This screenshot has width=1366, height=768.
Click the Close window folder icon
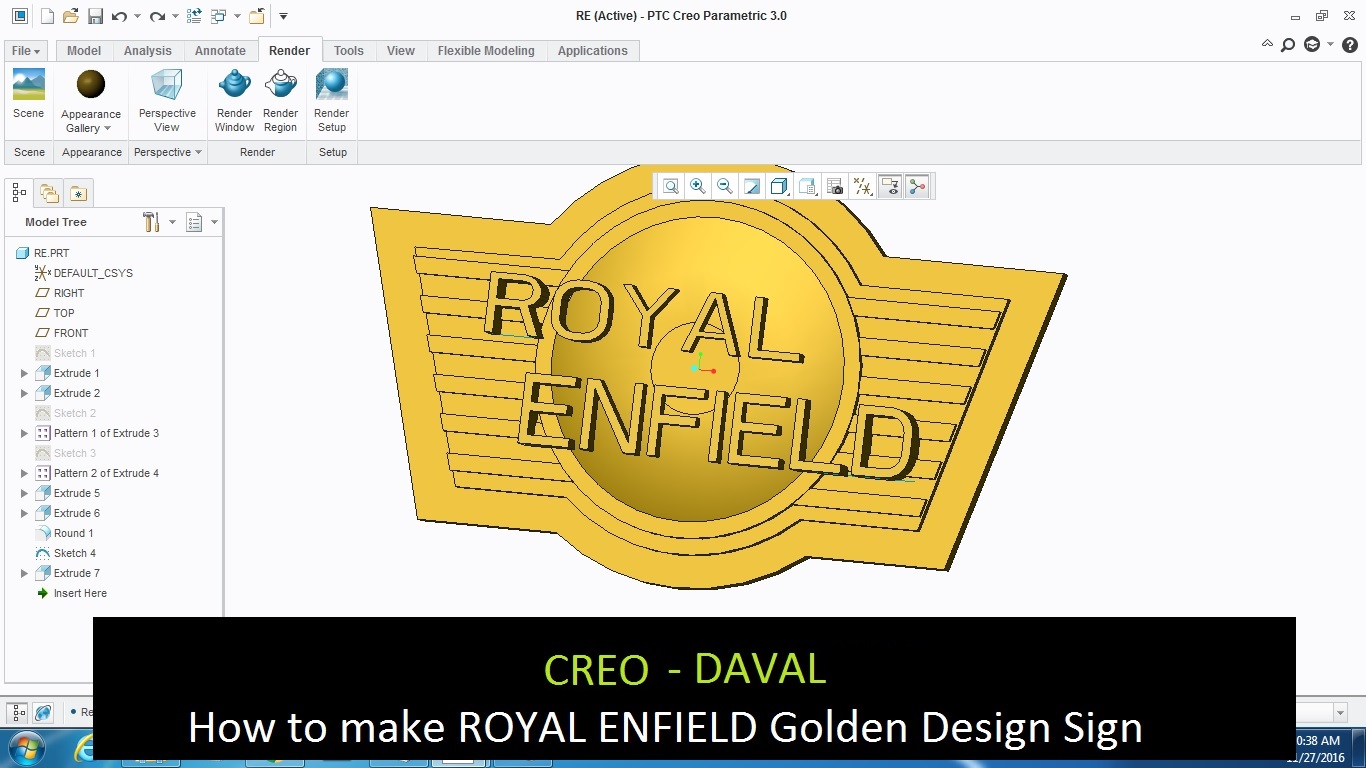click(x=257, y=16)
